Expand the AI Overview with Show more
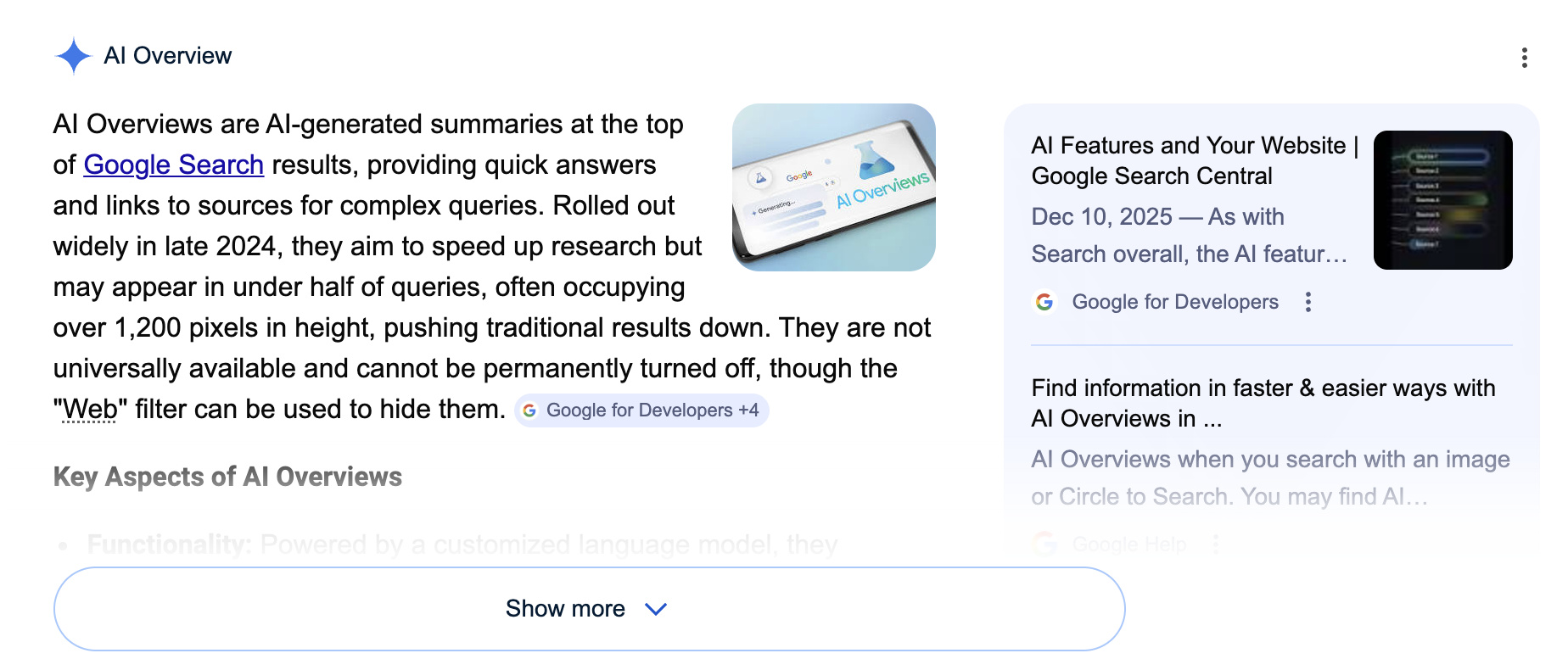 click(565, 608)
